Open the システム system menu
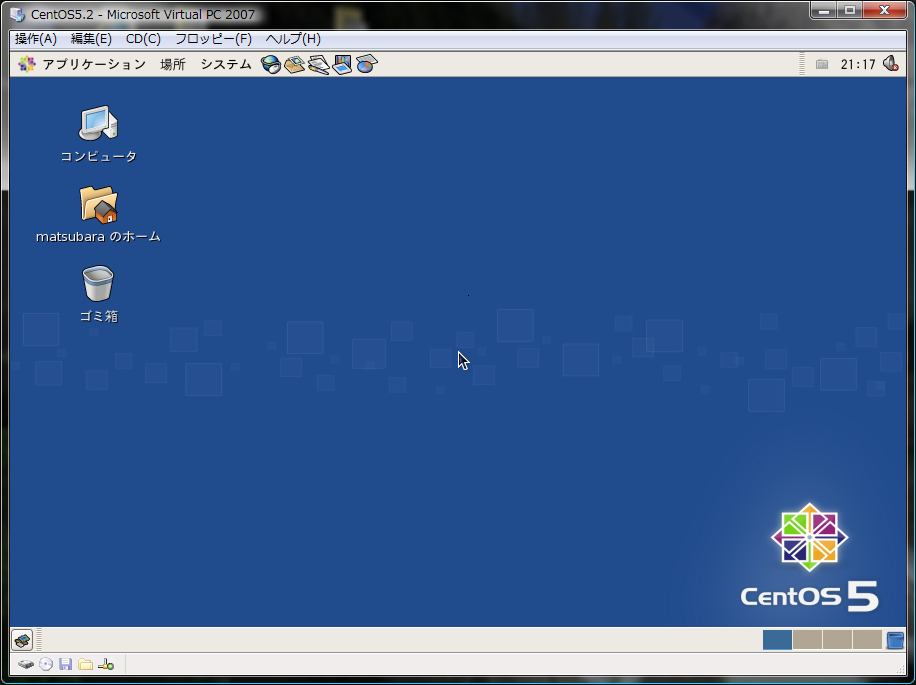 pyautogui.click(x=226, y=64)
